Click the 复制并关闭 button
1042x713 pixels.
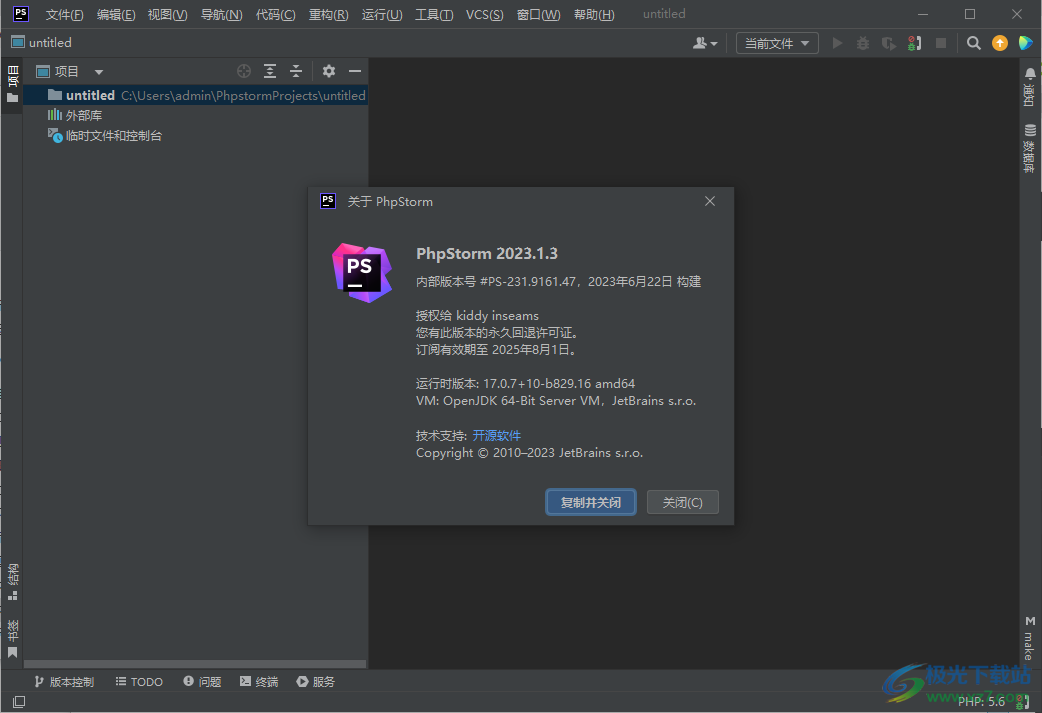tap(590, 501)
